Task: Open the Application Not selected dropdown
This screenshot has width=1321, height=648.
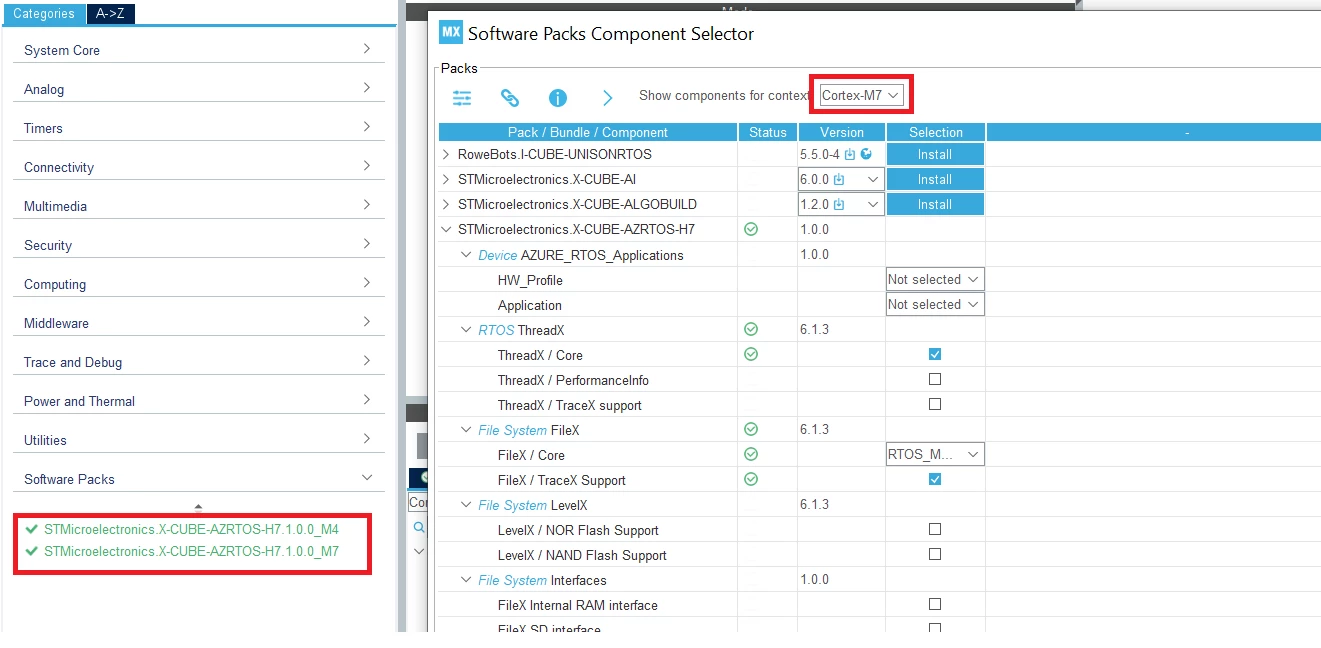Action: click(935, 305)
